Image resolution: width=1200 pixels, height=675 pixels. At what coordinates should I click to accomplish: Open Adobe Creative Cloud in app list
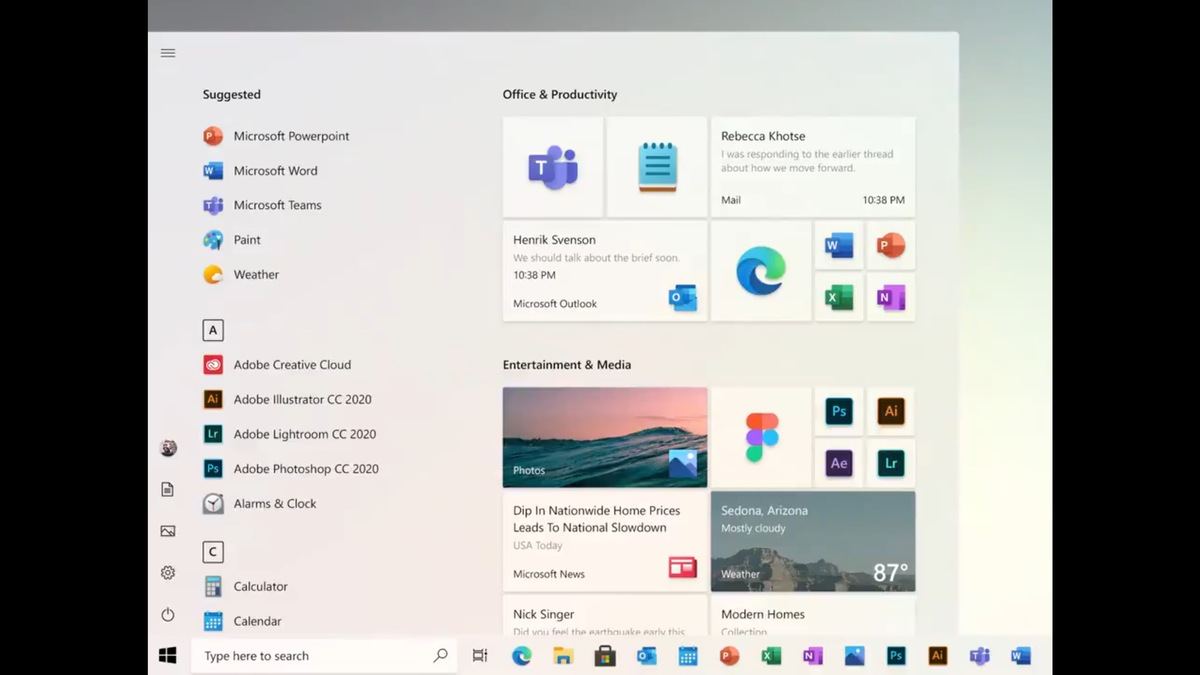[277, 365]
